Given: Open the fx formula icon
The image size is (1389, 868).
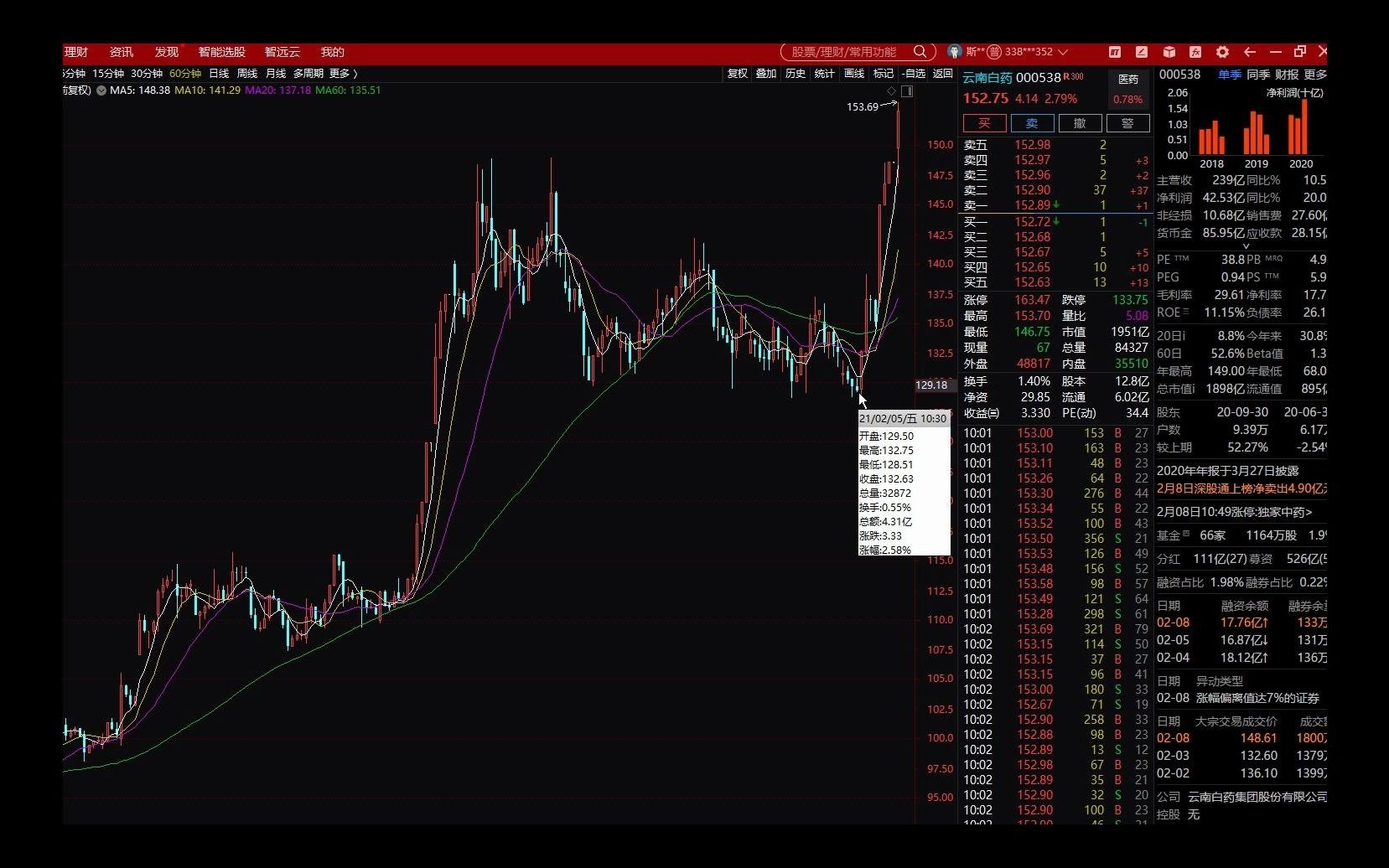Looking at the screenshot, I should pos(1195,52).
